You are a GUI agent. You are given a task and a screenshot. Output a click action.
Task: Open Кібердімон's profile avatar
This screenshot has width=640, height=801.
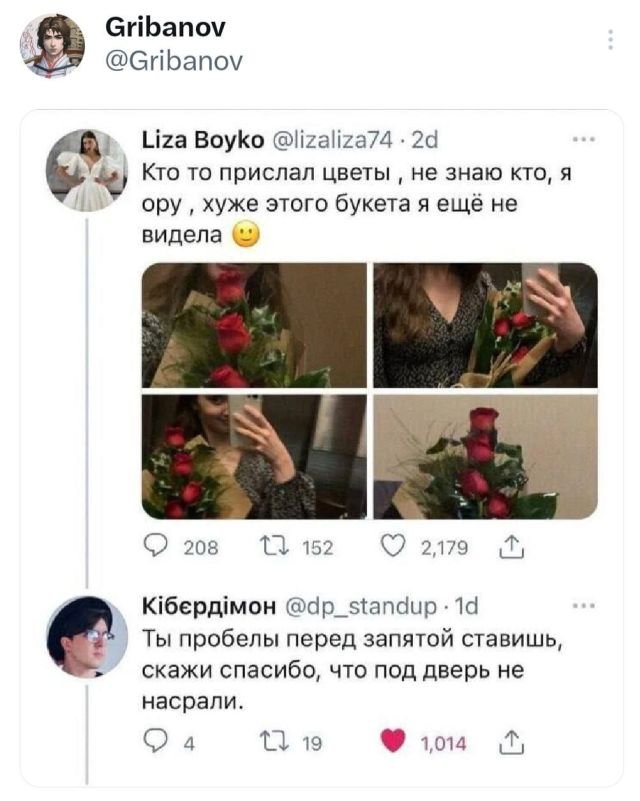point(87,637)
